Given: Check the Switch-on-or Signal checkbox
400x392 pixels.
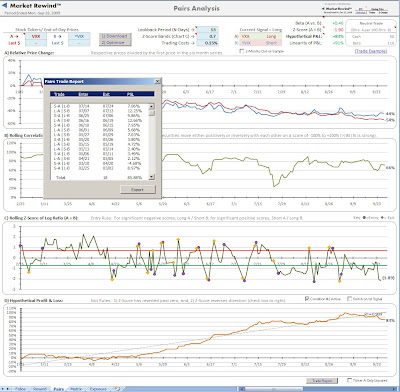Looking at the screenshot, I should coord(350,299).
